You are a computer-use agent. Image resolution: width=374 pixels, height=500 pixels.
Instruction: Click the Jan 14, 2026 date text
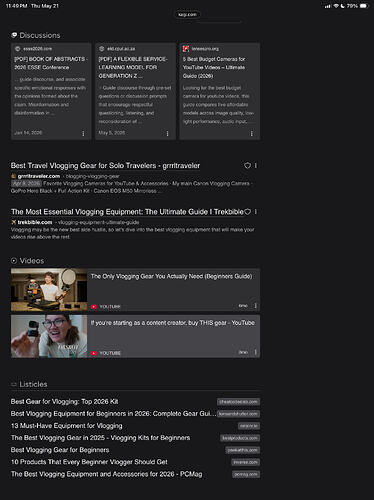click(x=28, y=133)
